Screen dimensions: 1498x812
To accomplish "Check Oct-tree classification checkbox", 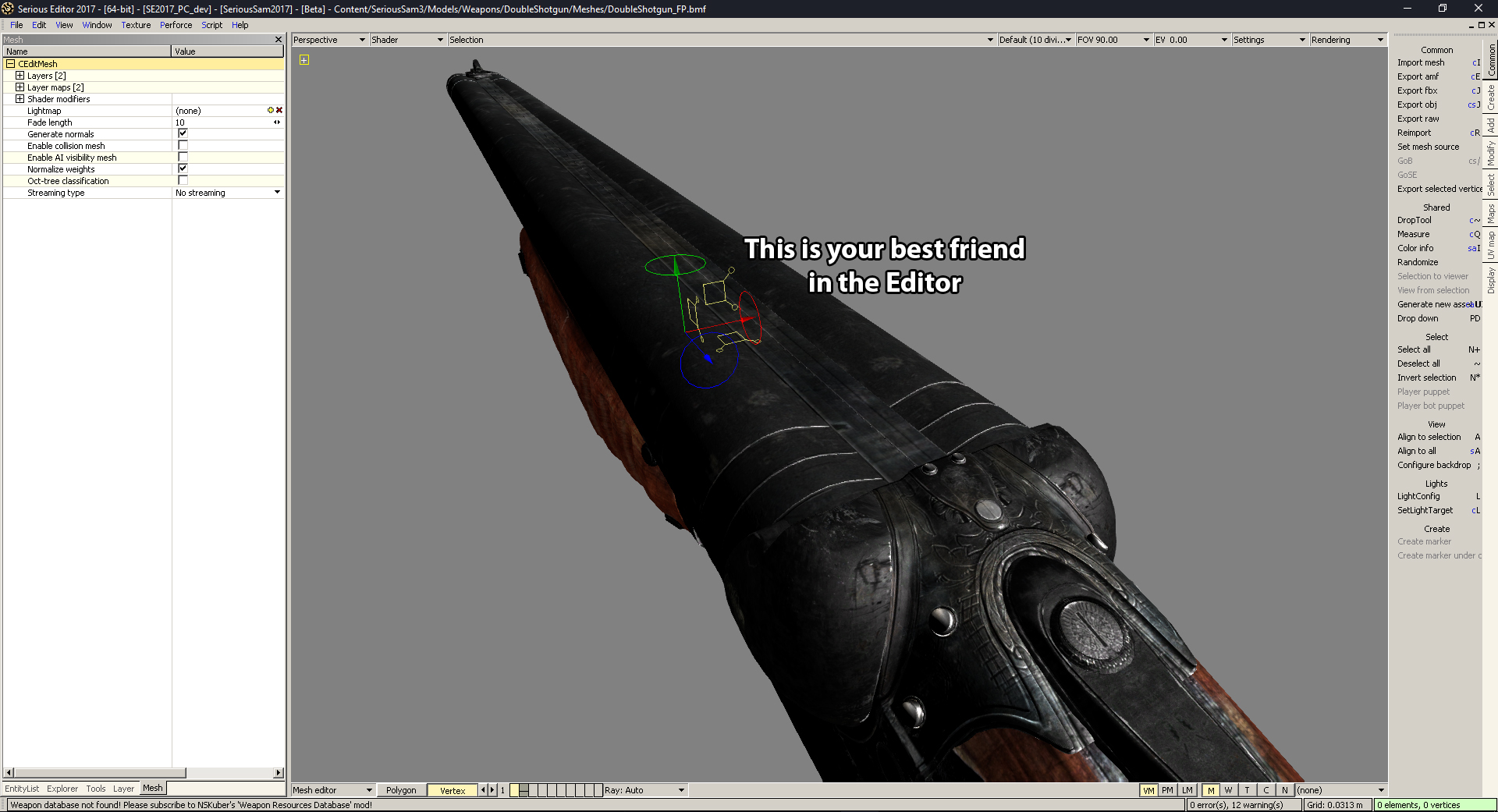I will (x=183, y=181).
